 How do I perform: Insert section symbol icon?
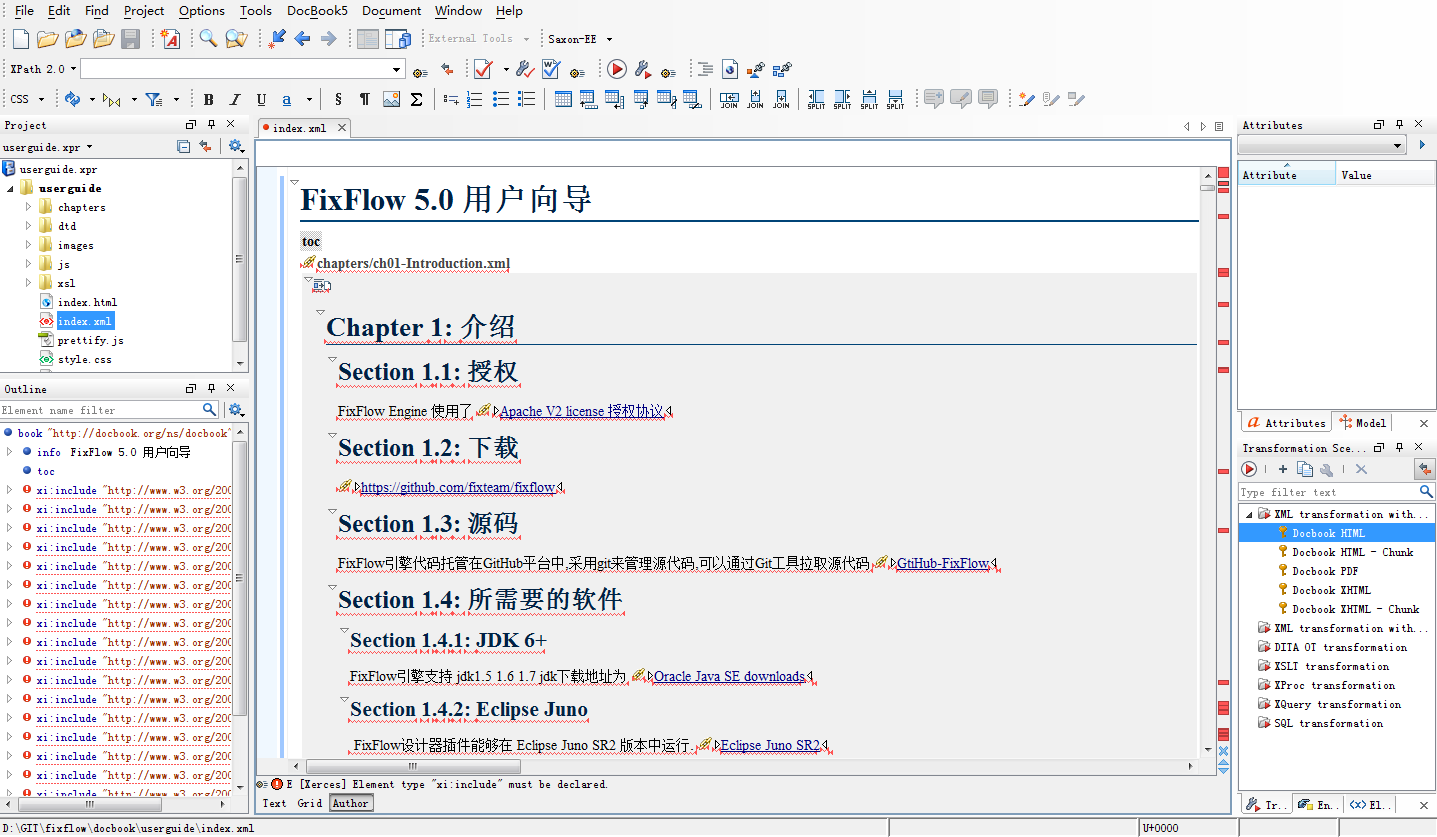click(338, 99)
